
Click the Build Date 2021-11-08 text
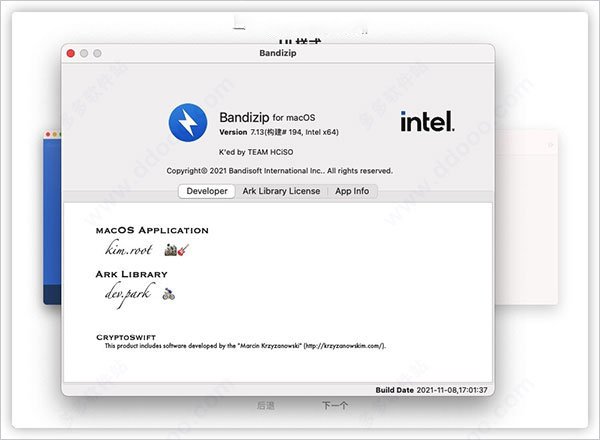coord(431,390)
